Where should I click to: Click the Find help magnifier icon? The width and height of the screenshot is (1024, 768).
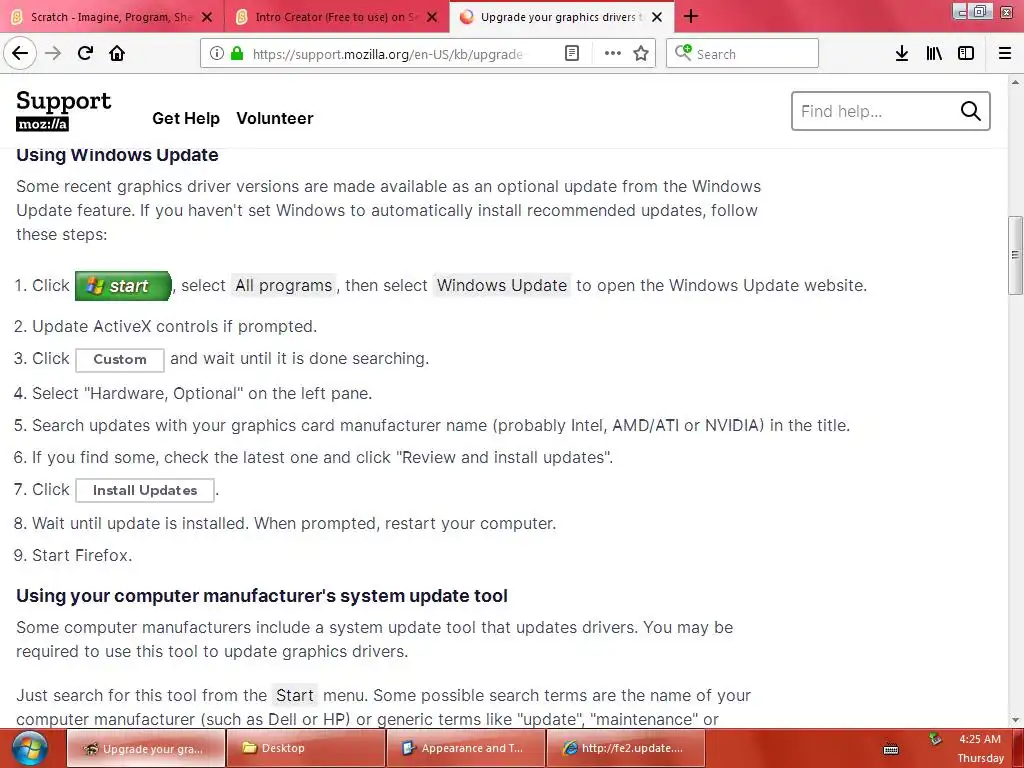[x=970, y=111]
